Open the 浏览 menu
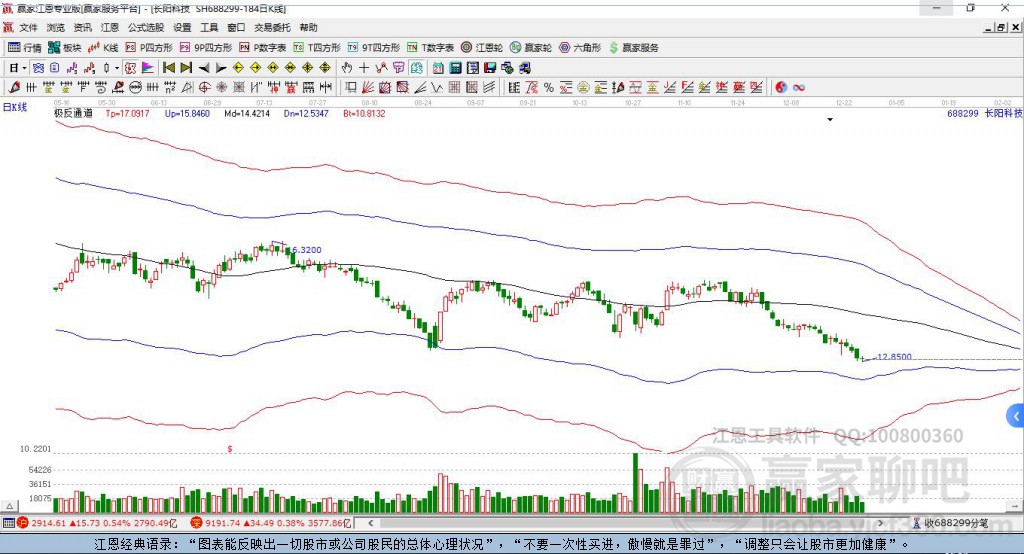 56,27
